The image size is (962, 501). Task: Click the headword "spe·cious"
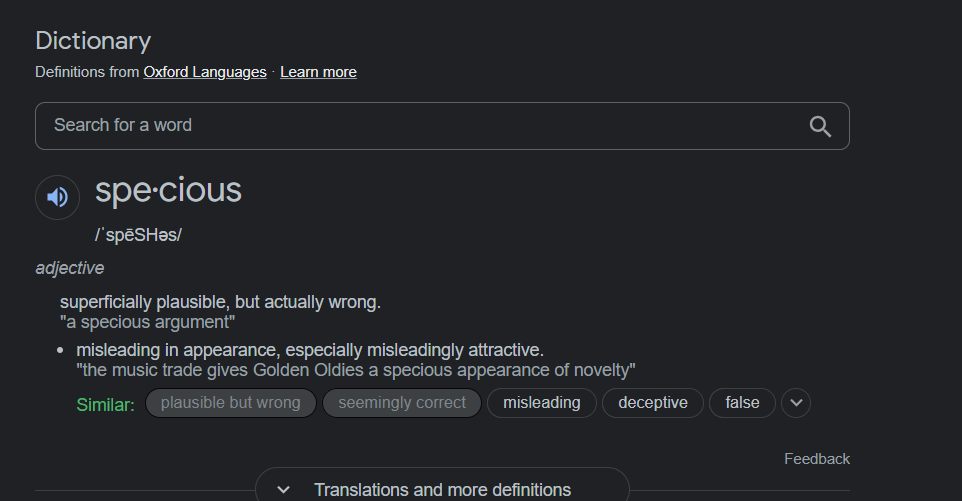tap(168, 190)
